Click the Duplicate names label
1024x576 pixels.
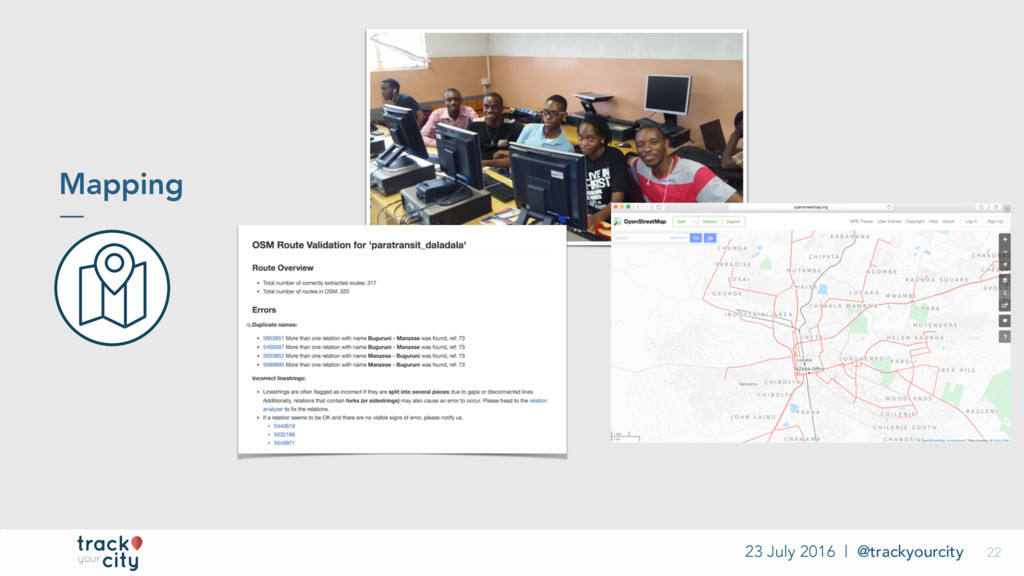click(274, 325)
